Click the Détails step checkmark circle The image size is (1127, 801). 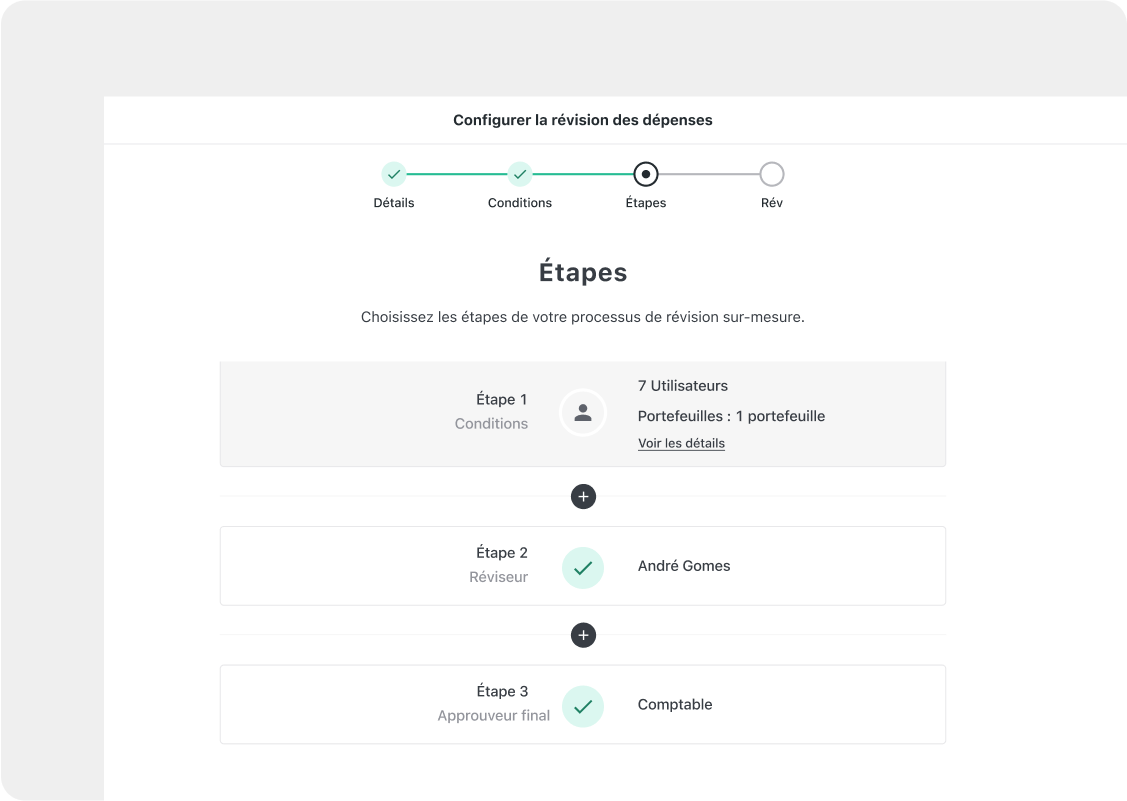394,174
